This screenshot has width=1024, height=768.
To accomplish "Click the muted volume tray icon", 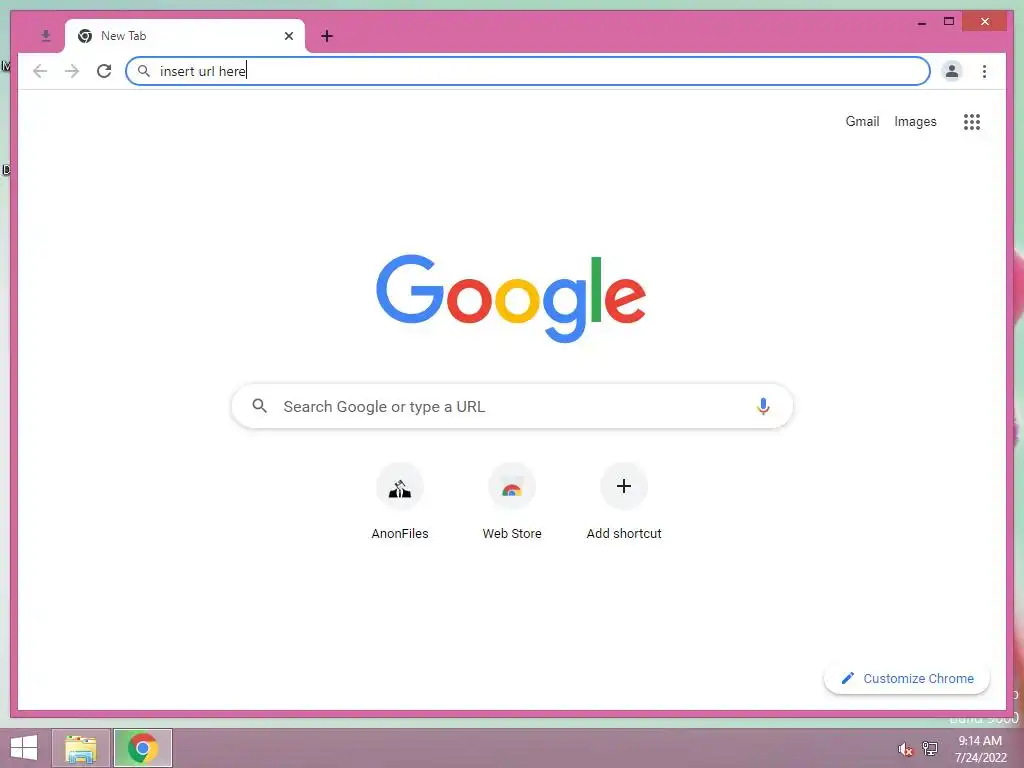I will tap(905, 749).
